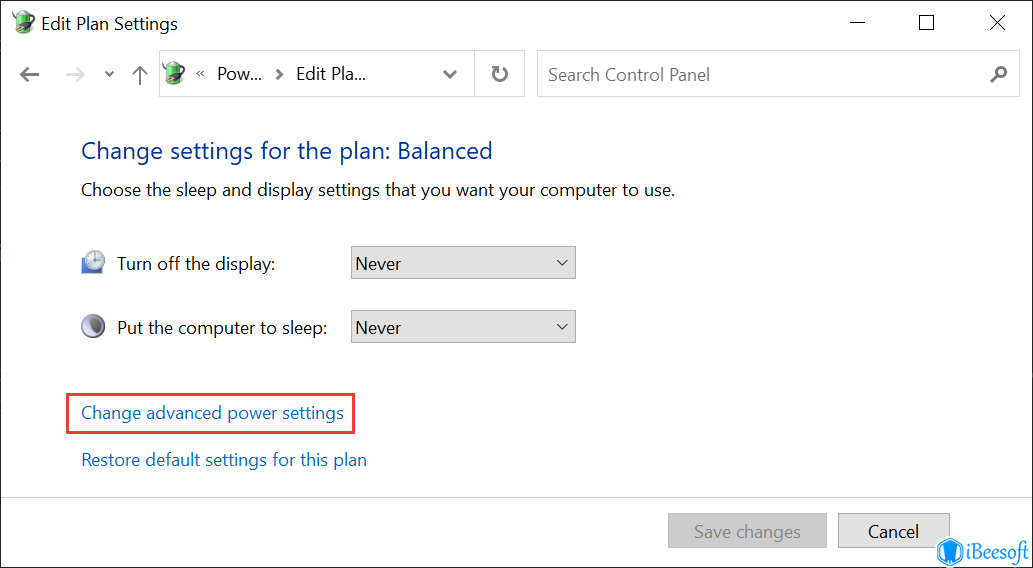
Task: Click the Cancel button
Action: pos(893,531)
